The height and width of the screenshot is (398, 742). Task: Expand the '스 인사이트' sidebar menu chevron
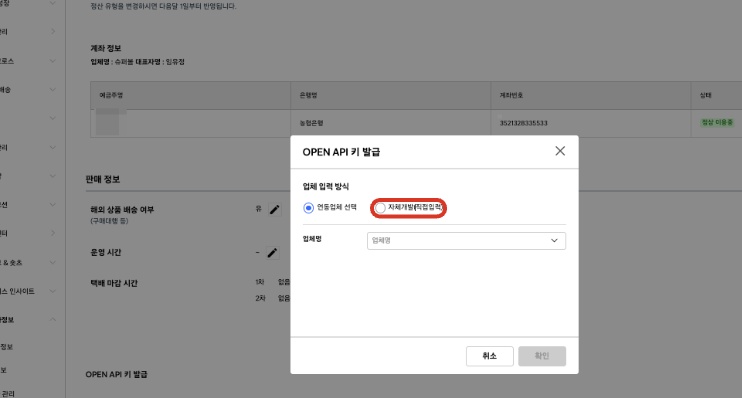point(53,291)
